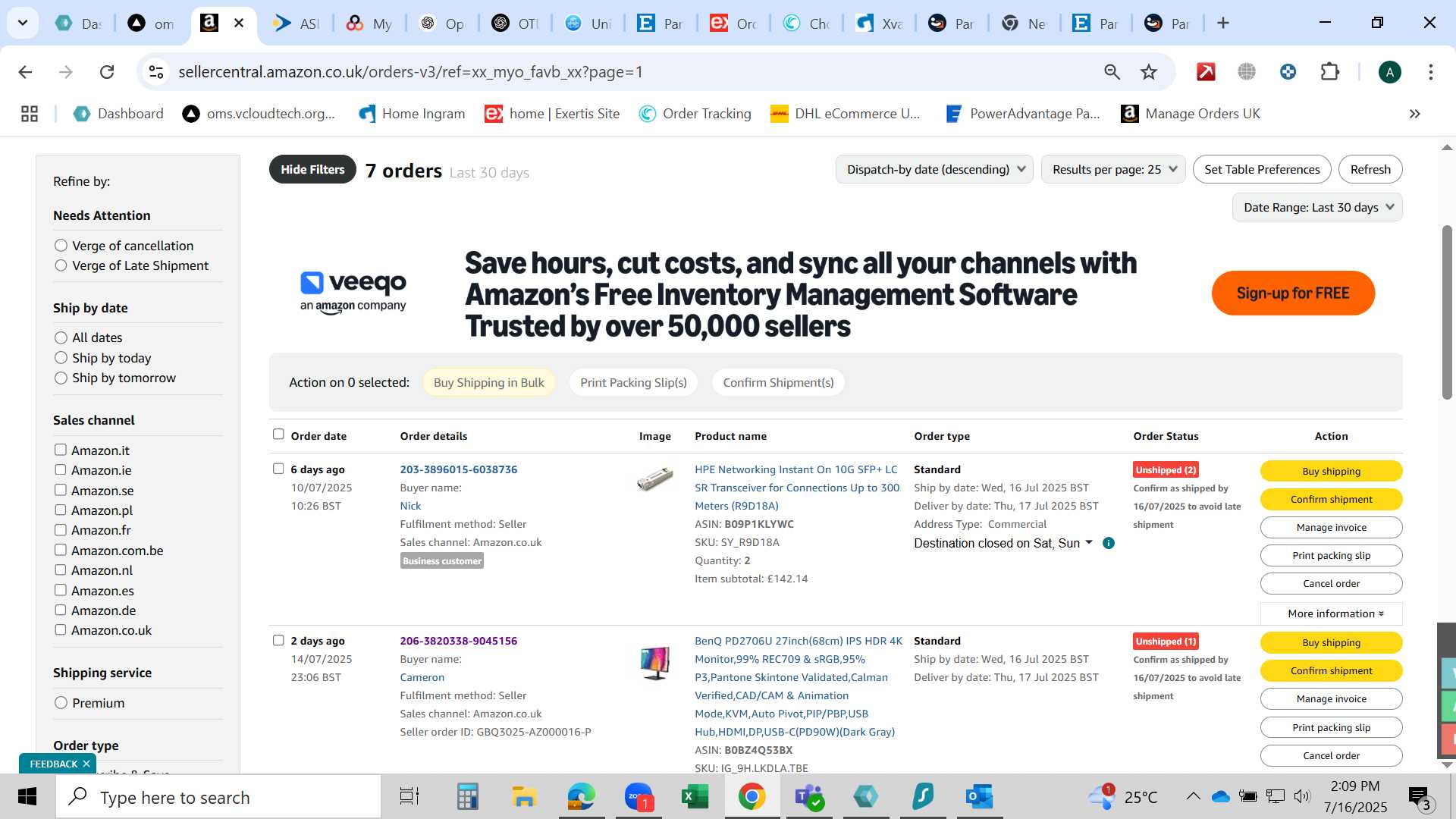
Task: Select order 203-3896015-6038736 checkbox
Action: 278,469
